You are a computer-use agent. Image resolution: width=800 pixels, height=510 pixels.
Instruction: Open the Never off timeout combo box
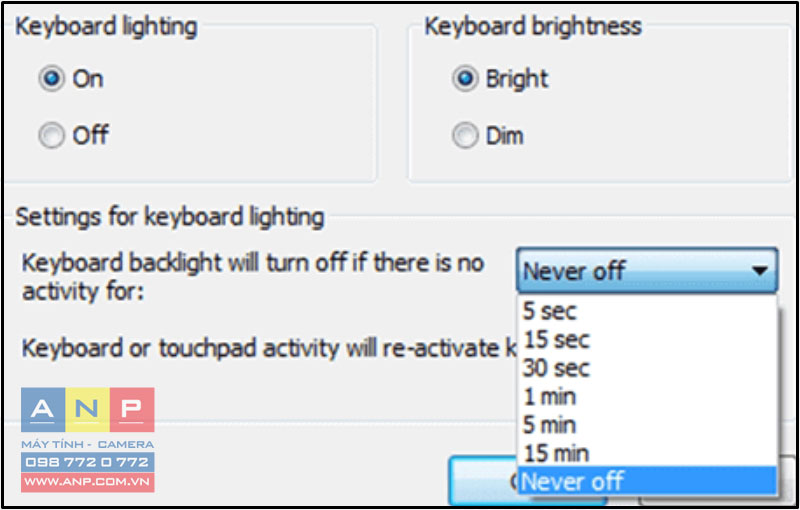(647, 270)
